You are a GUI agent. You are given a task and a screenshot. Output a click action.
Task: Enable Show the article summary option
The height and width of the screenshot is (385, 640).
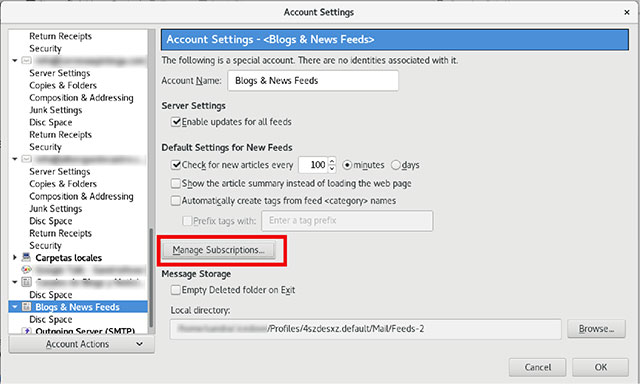pos(176,183)
